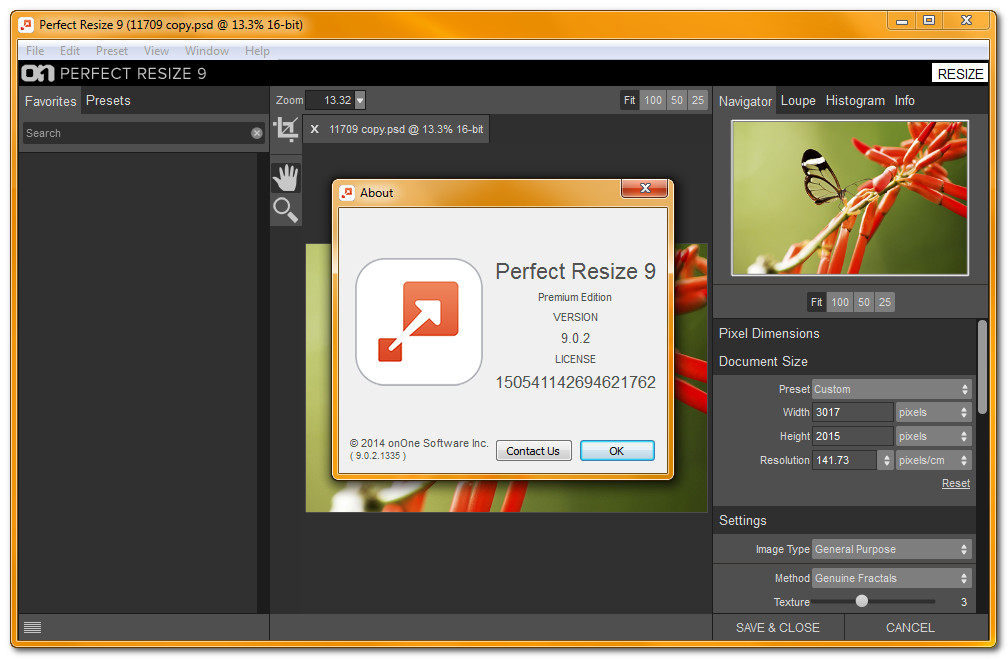Set Navigator zoom to 100

[x=840, y=302]
